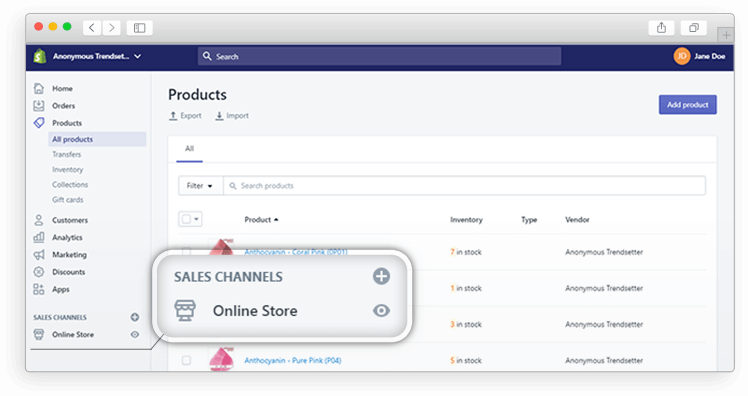
Task: Toggle the browser sidebar panel icon
Action: [x=139, y=28]
